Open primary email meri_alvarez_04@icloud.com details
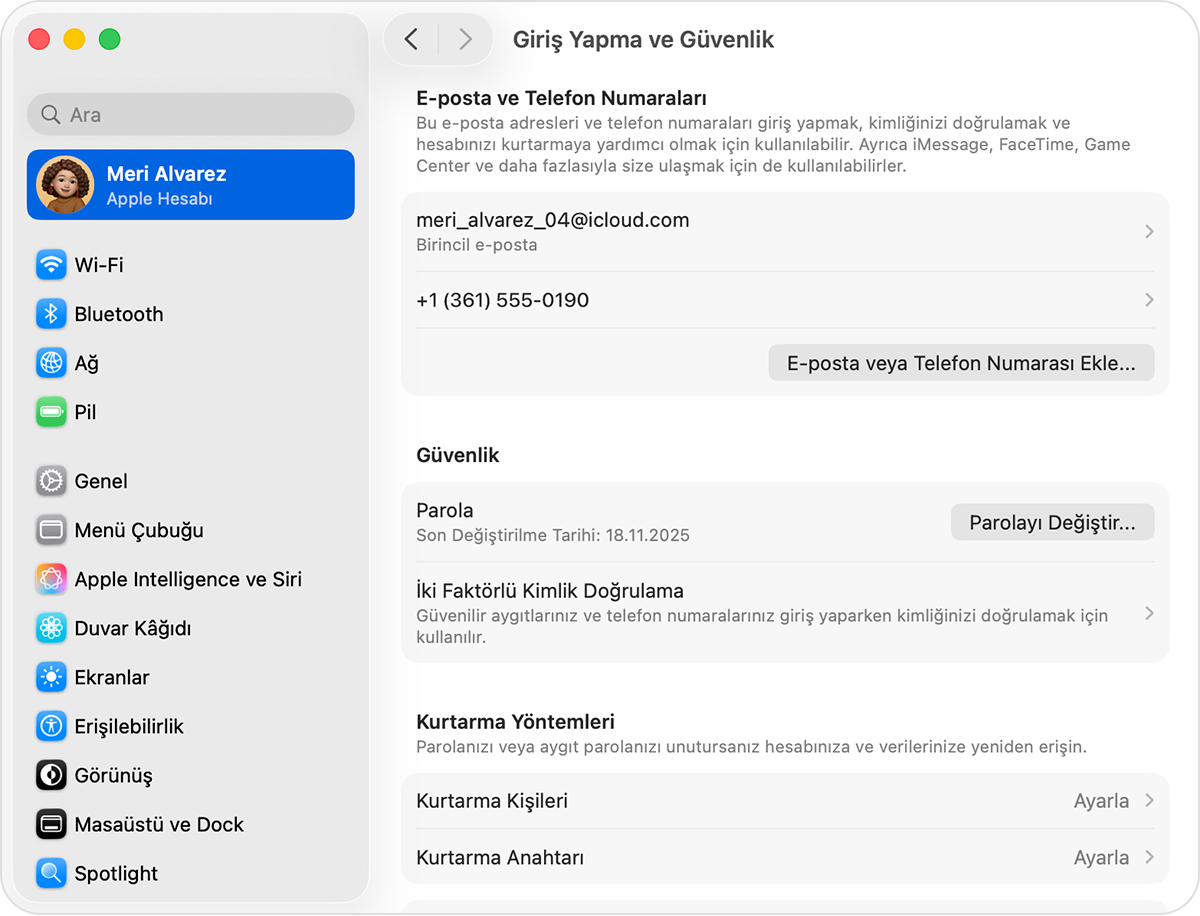1200x916 pixels. [785, 230]
